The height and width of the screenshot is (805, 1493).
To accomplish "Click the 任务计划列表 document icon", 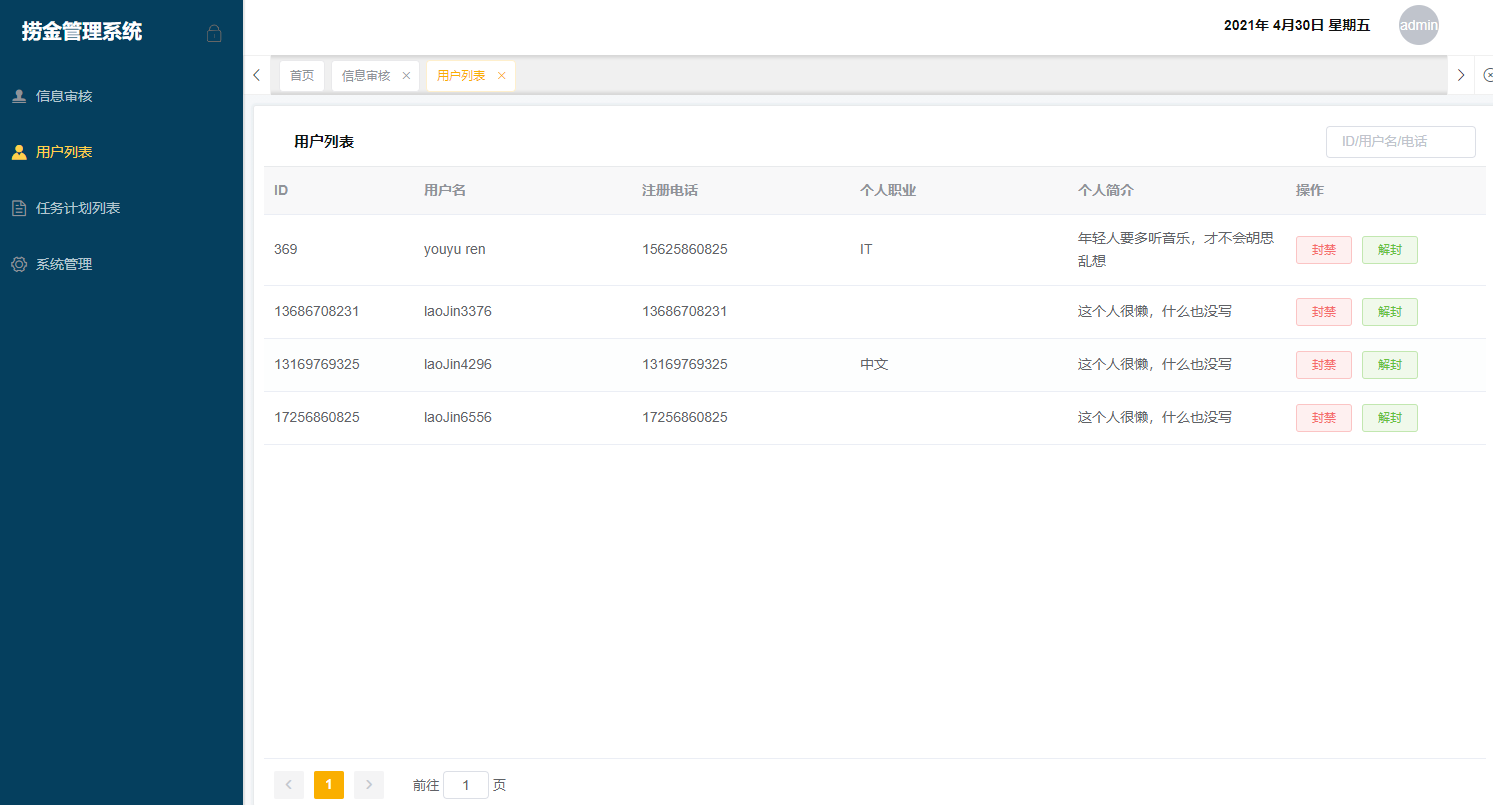I will [x=19, y=208].
